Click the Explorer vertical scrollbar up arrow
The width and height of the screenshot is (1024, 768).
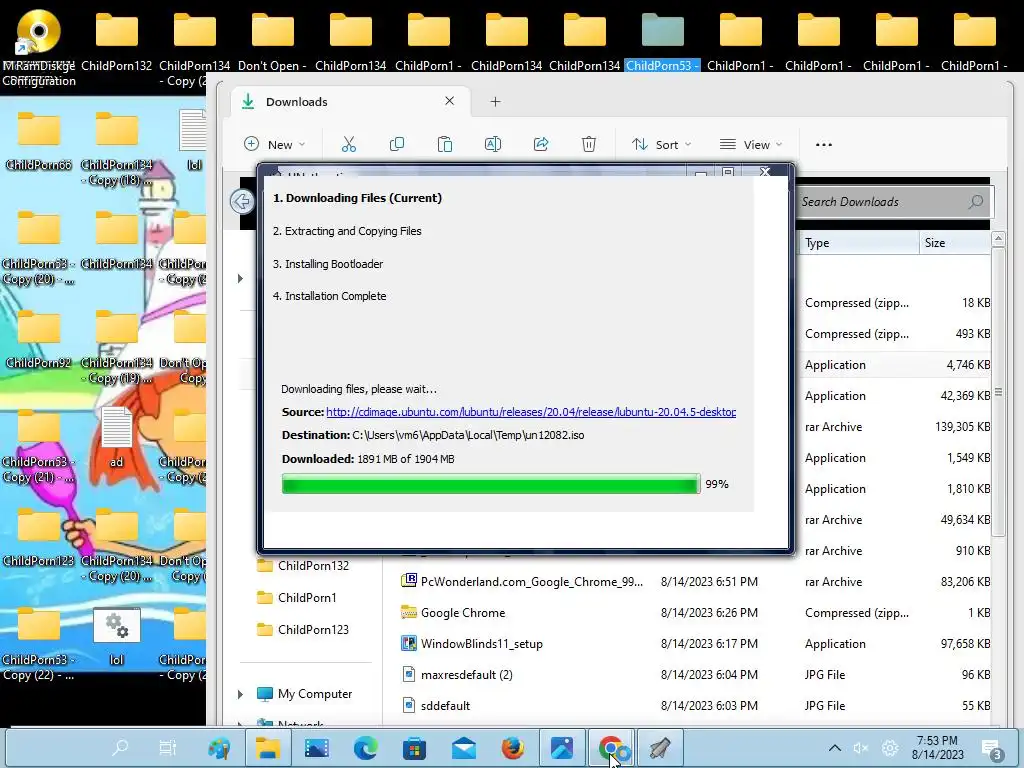[x=998, y=239]
